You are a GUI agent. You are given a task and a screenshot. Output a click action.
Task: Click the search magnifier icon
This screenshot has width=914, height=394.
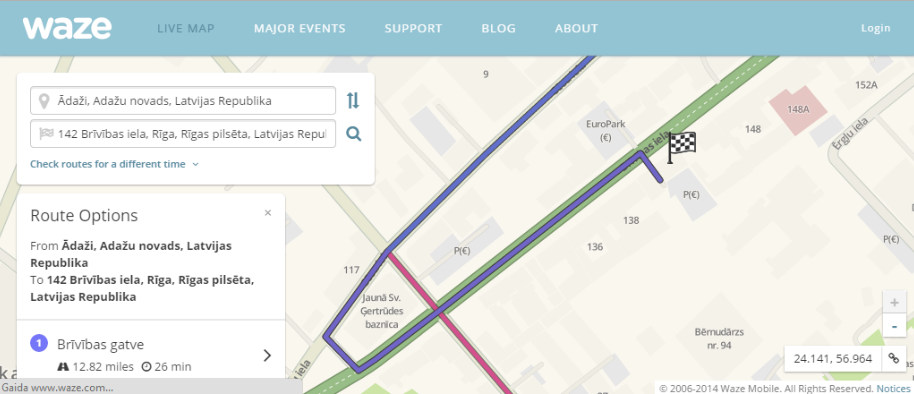[x=353, y=134]
